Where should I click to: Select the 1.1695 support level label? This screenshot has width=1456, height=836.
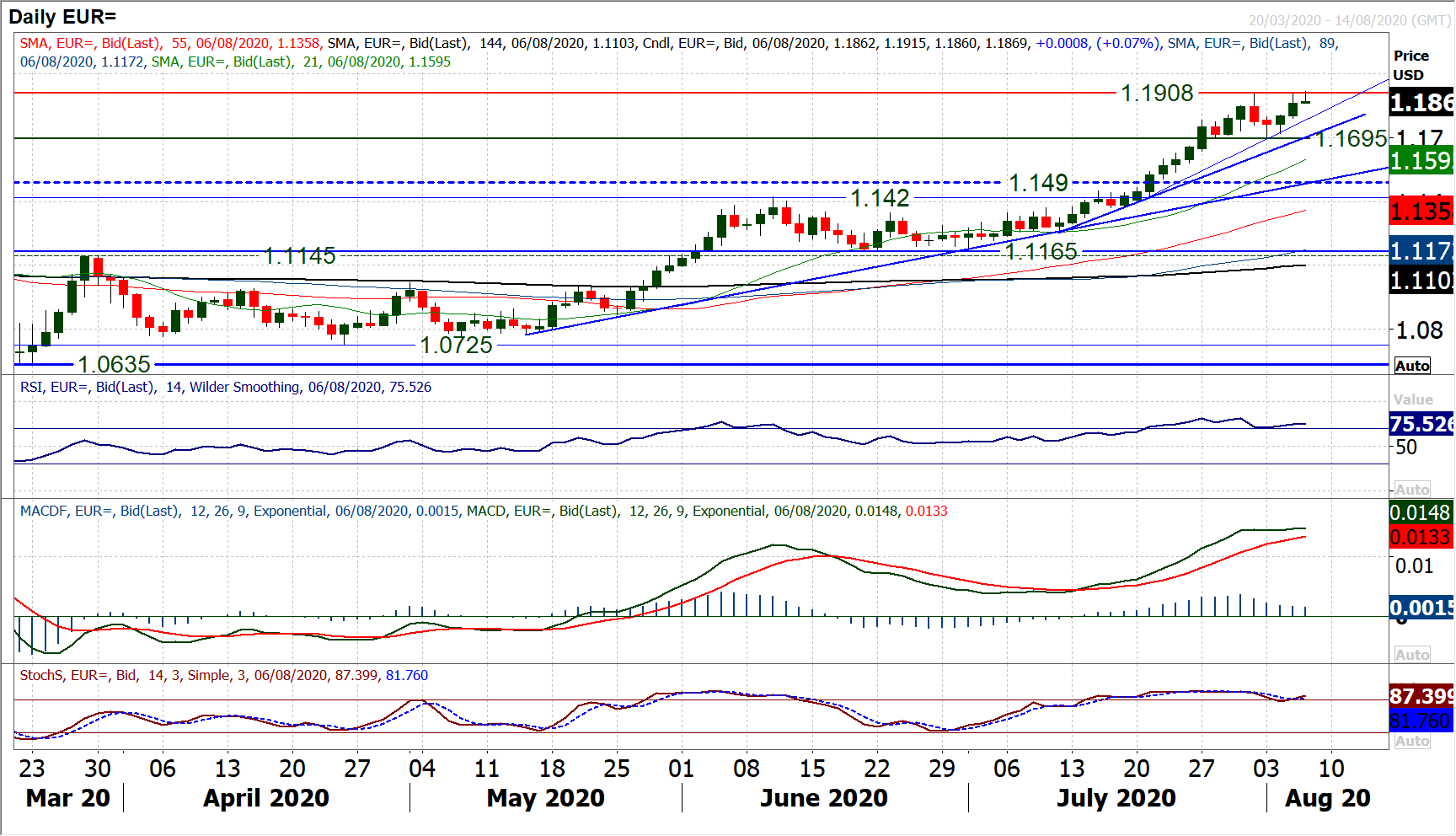(1351, 139)
